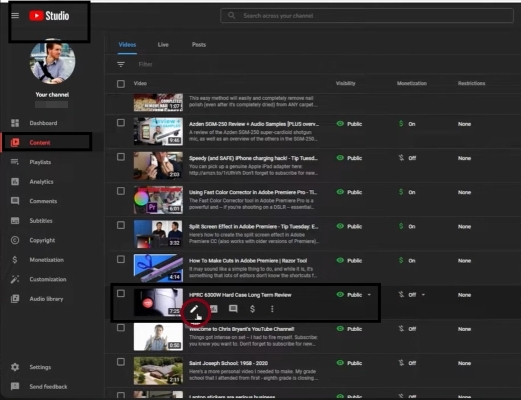This screenshot has height=400, width=521.
Task: Switch to the Posts tab
Action: [199, 45]
